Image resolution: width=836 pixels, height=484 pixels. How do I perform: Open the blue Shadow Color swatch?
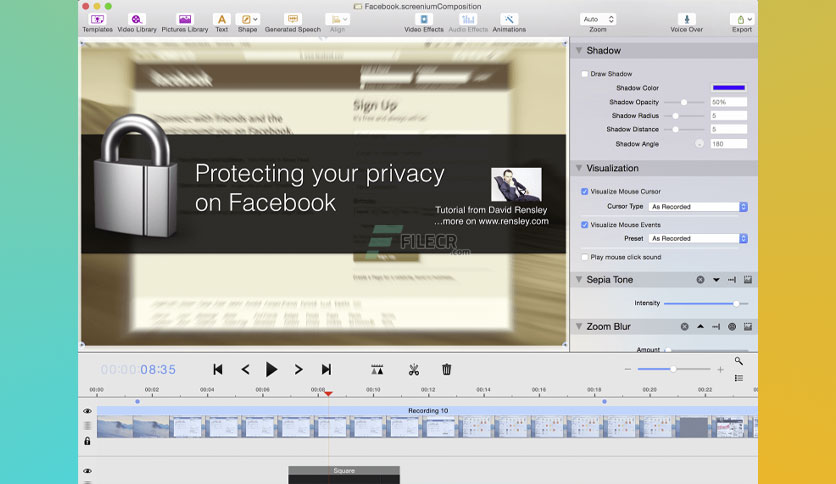[x=728, y=87]
